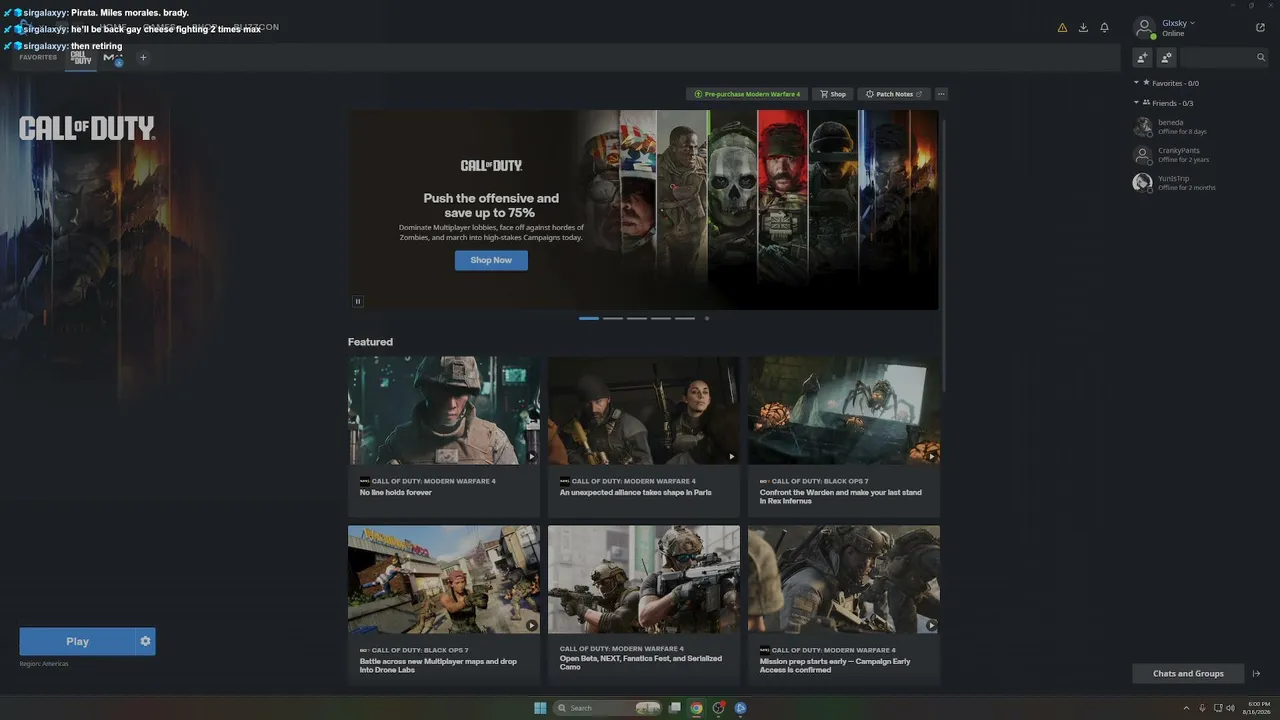This screenshot has height=720, width=1280.
Task: Click the "Push the offensive" banner headline
Action: click(491, 205)
